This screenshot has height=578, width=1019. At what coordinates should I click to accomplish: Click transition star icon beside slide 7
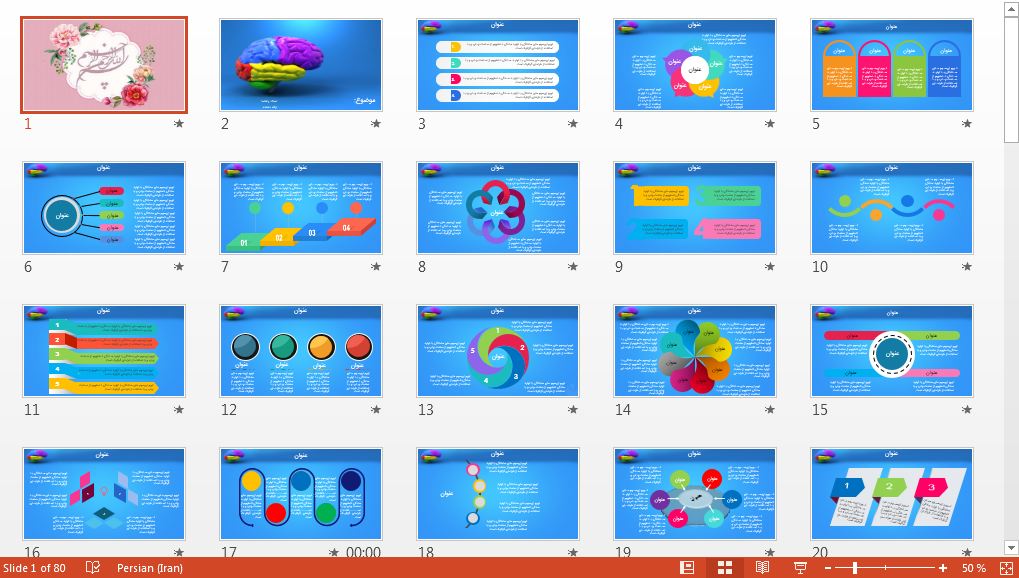coord(376,267)
